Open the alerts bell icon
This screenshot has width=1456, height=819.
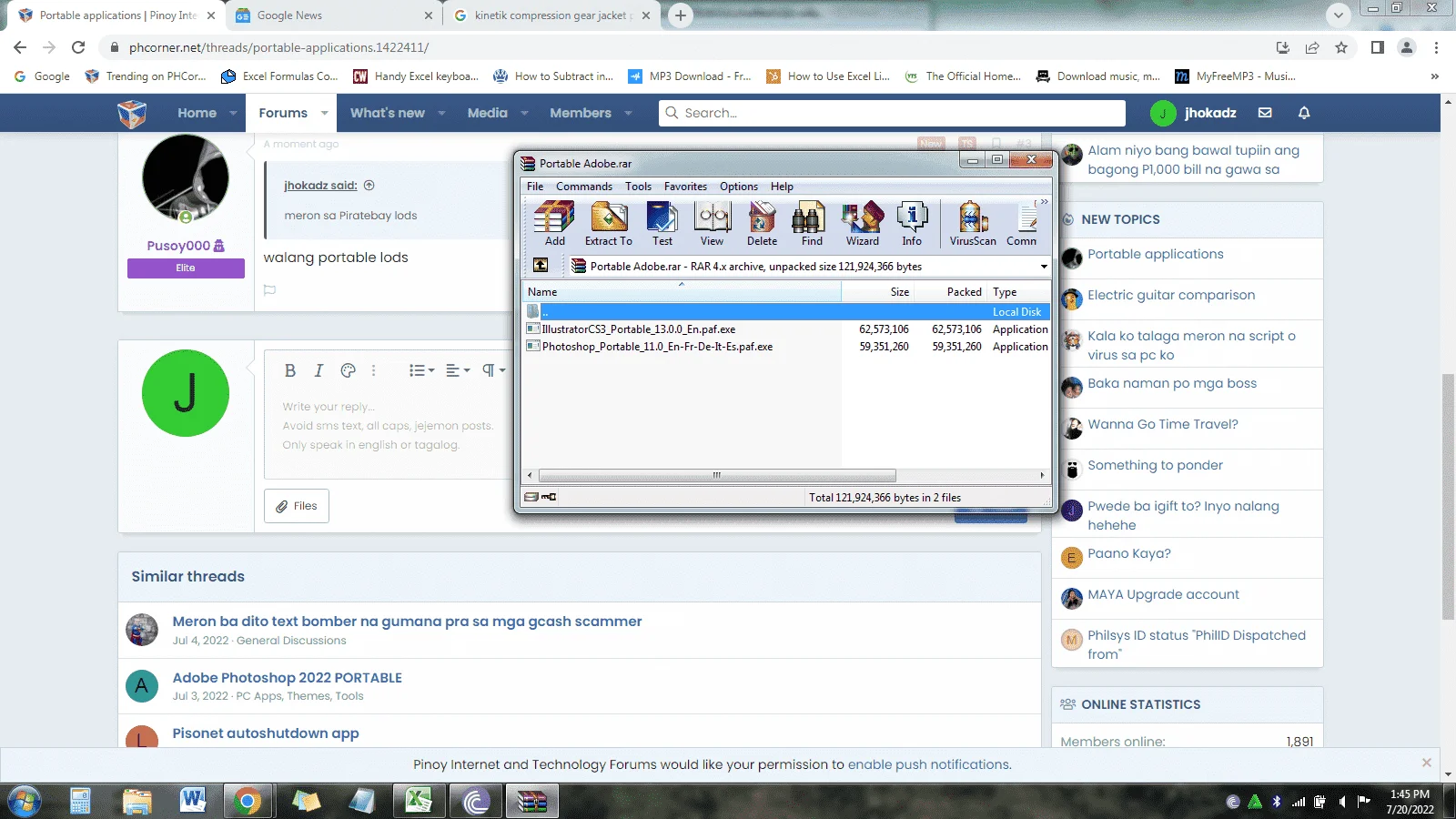(1304, 113)
